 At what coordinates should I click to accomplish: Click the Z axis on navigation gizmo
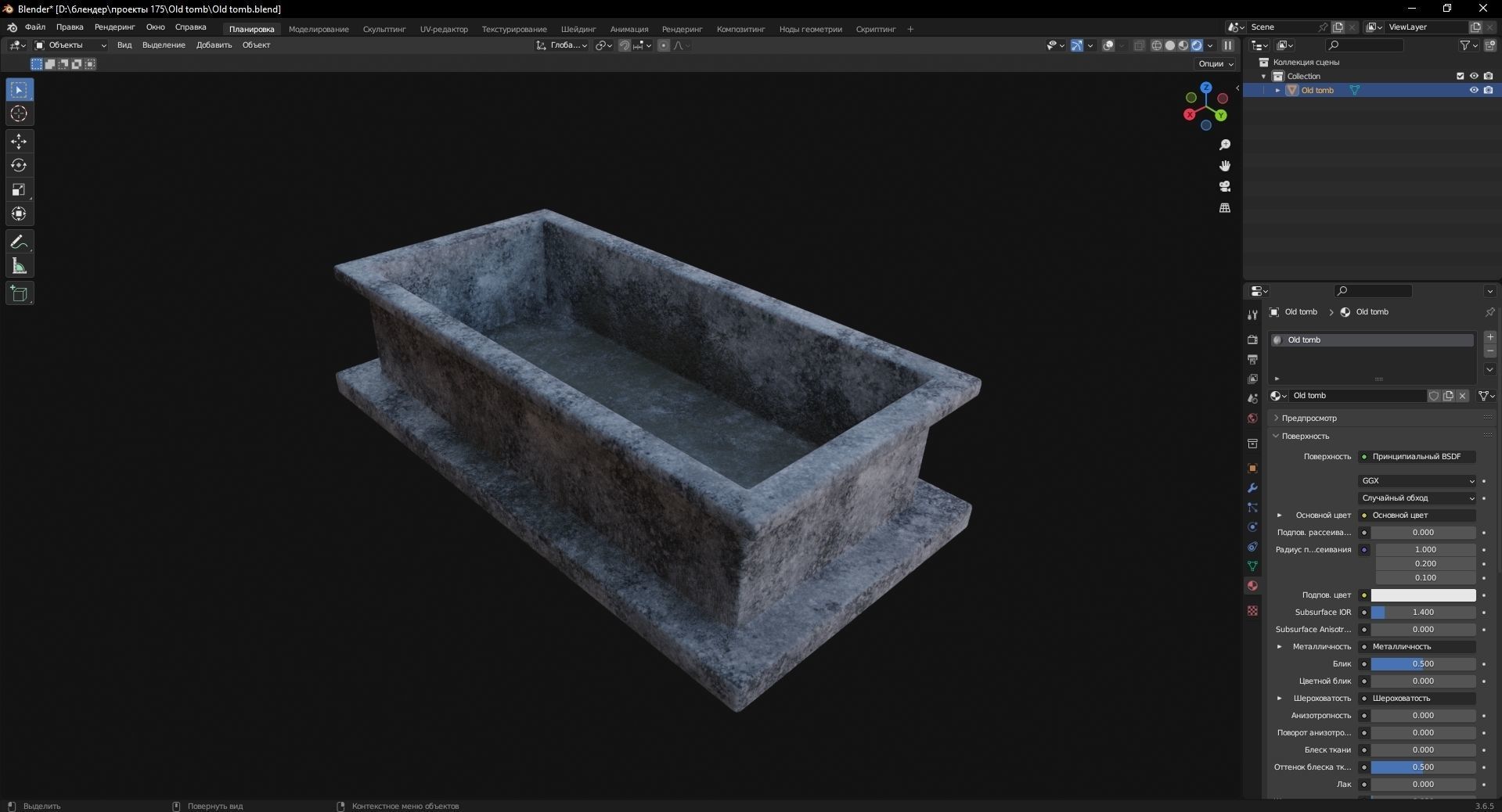(1206, 87)
